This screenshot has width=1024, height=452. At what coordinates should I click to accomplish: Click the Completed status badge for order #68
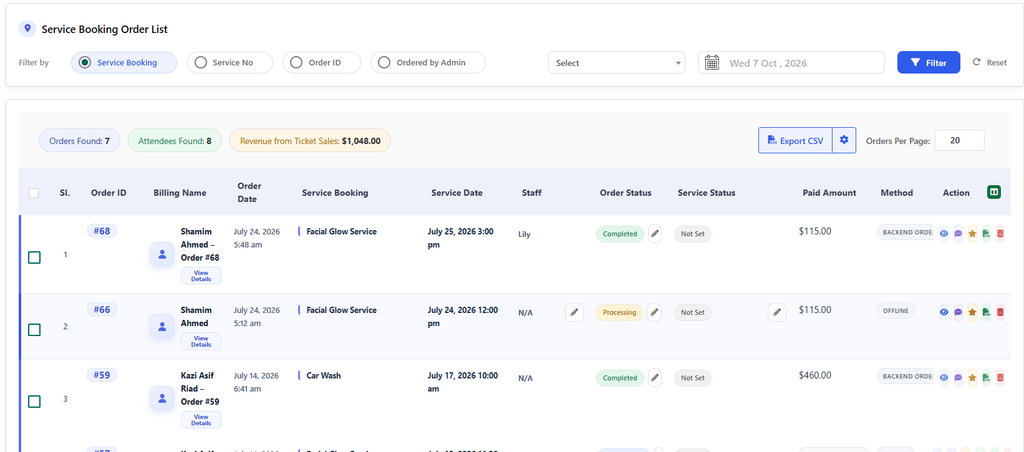click(x=620, y=234)
